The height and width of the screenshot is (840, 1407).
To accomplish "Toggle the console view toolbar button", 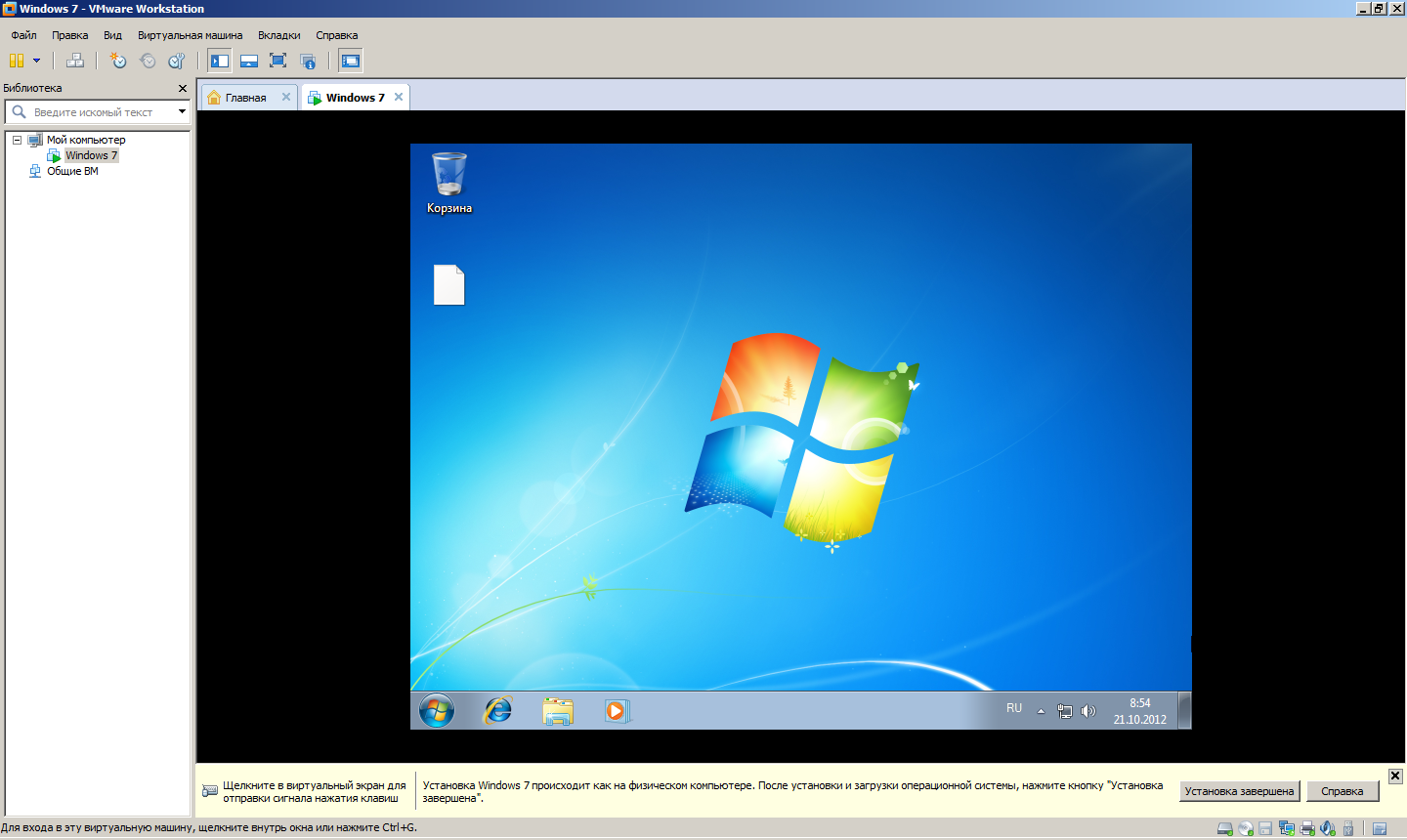I will click(351, 61).
